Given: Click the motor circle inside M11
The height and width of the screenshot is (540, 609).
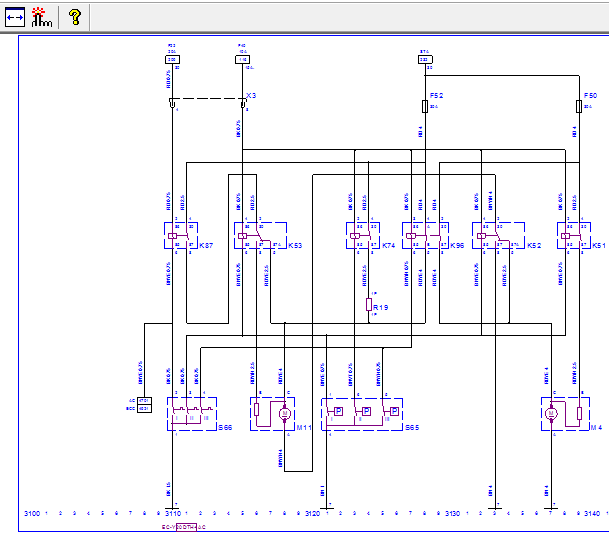Looking at the screenshot, I should (x=285, y=413).
